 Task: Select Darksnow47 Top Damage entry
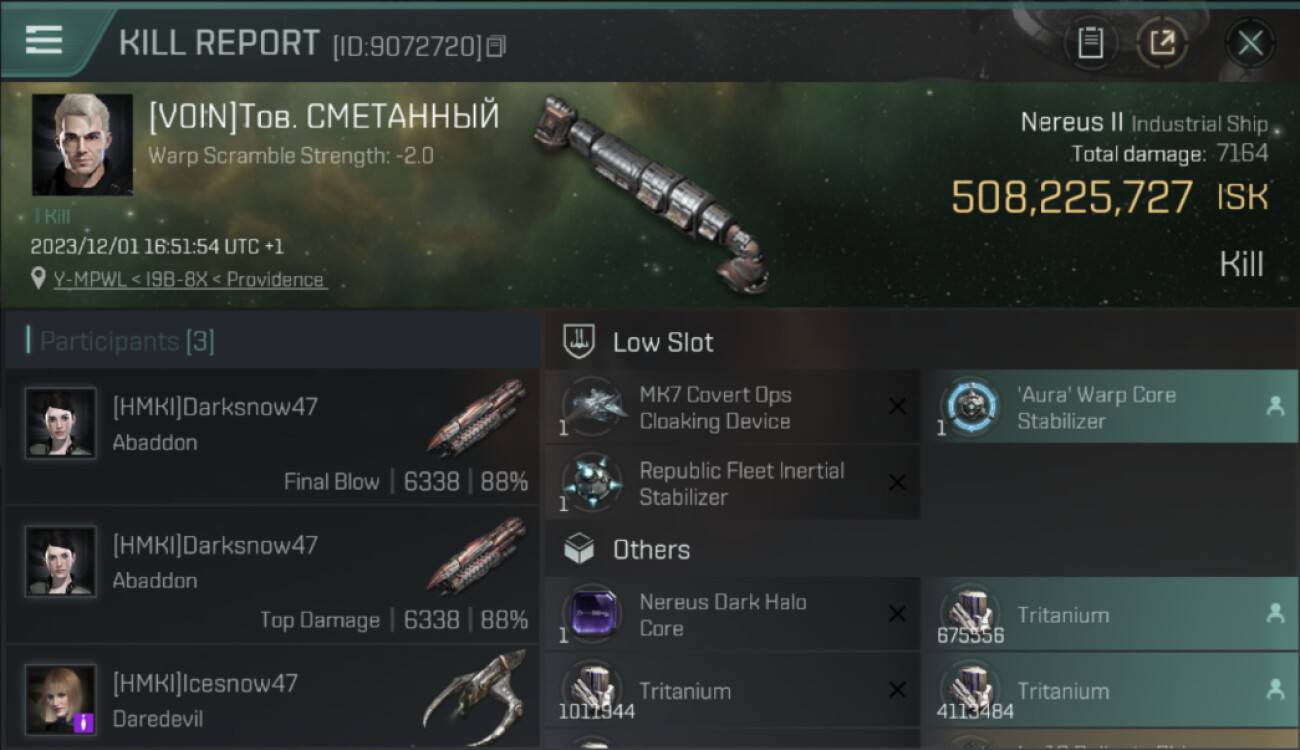coord(272,574)
